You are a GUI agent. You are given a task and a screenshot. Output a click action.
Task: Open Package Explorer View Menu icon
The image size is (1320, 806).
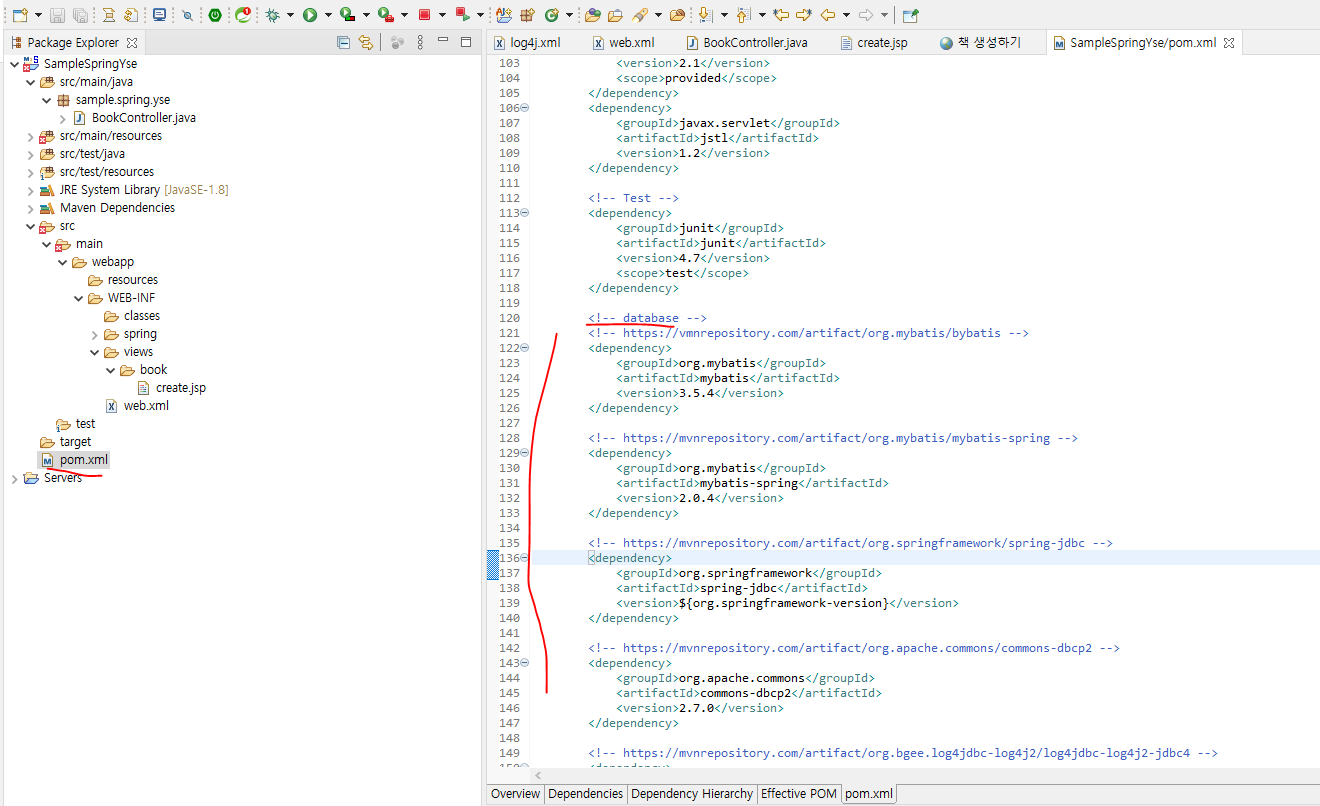coord(420,42)
